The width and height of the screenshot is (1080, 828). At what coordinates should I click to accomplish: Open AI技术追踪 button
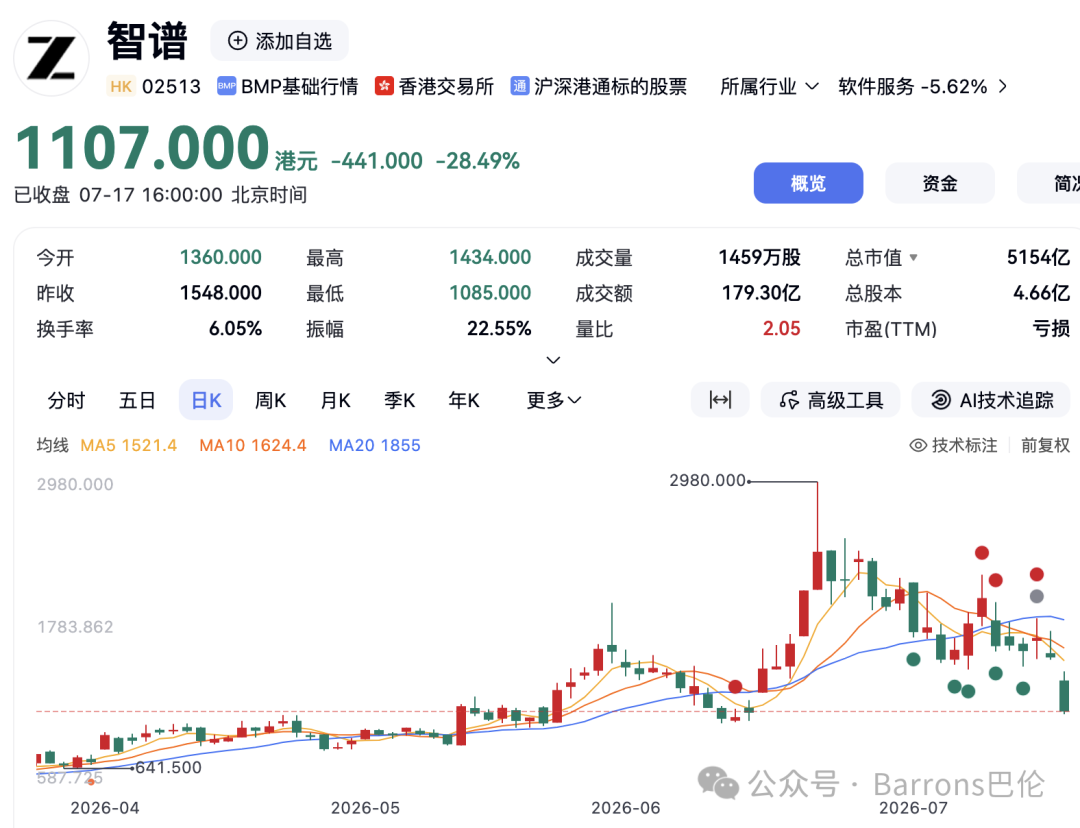(991, 400)
